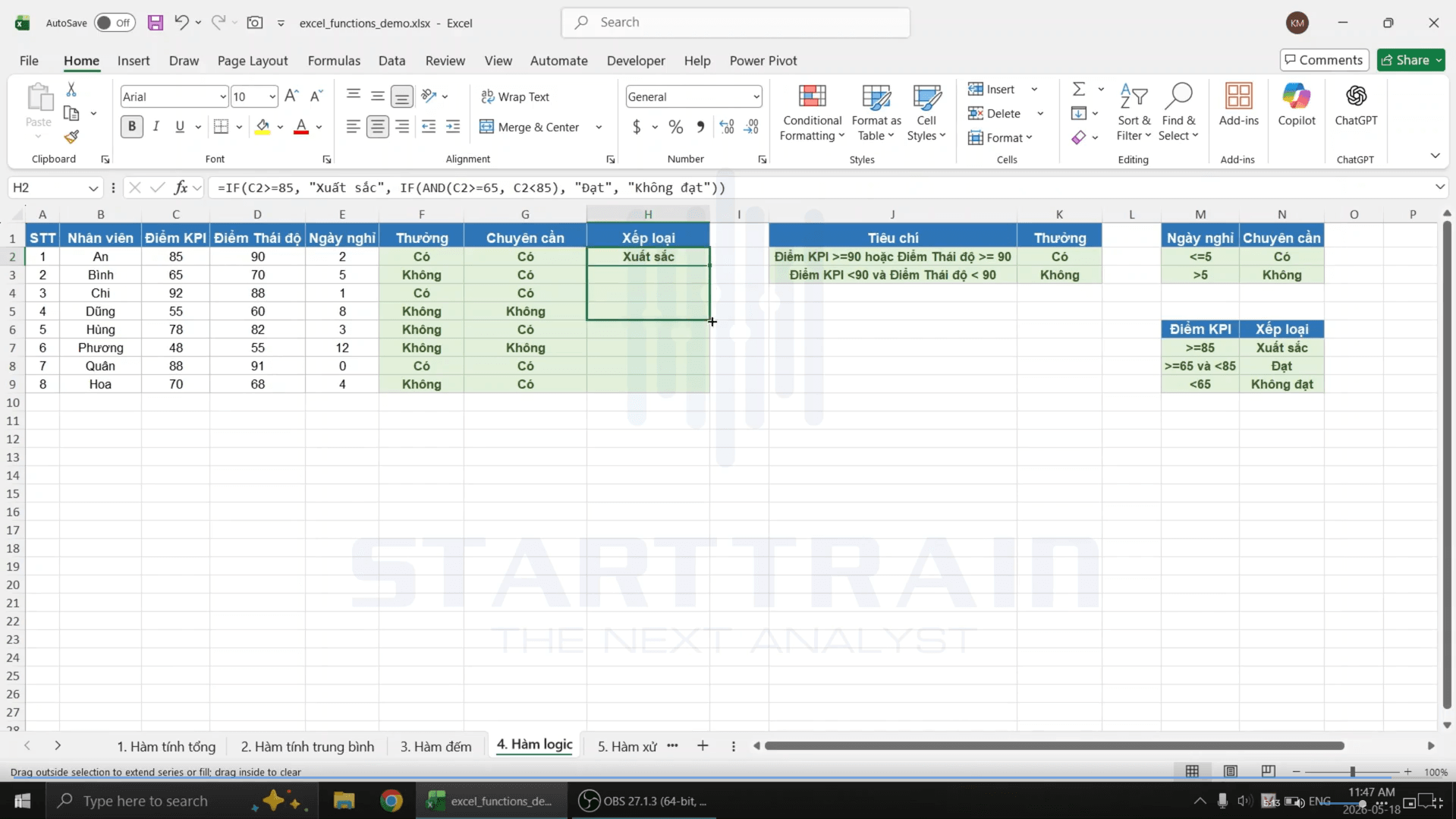The width and height of the screenshot is (1456, 819).
Task: Switch to sheet 3. Hàm đếm
Action: coord(436,747)
